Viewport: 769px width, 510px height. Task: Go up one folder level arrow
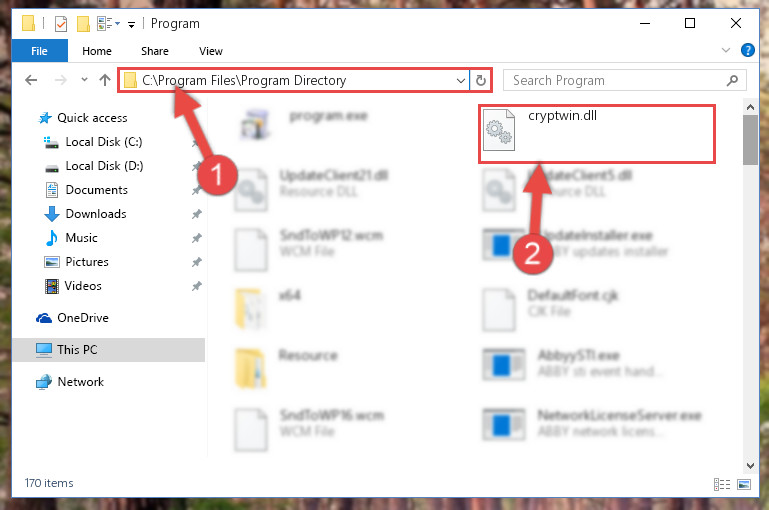[104, 80]
